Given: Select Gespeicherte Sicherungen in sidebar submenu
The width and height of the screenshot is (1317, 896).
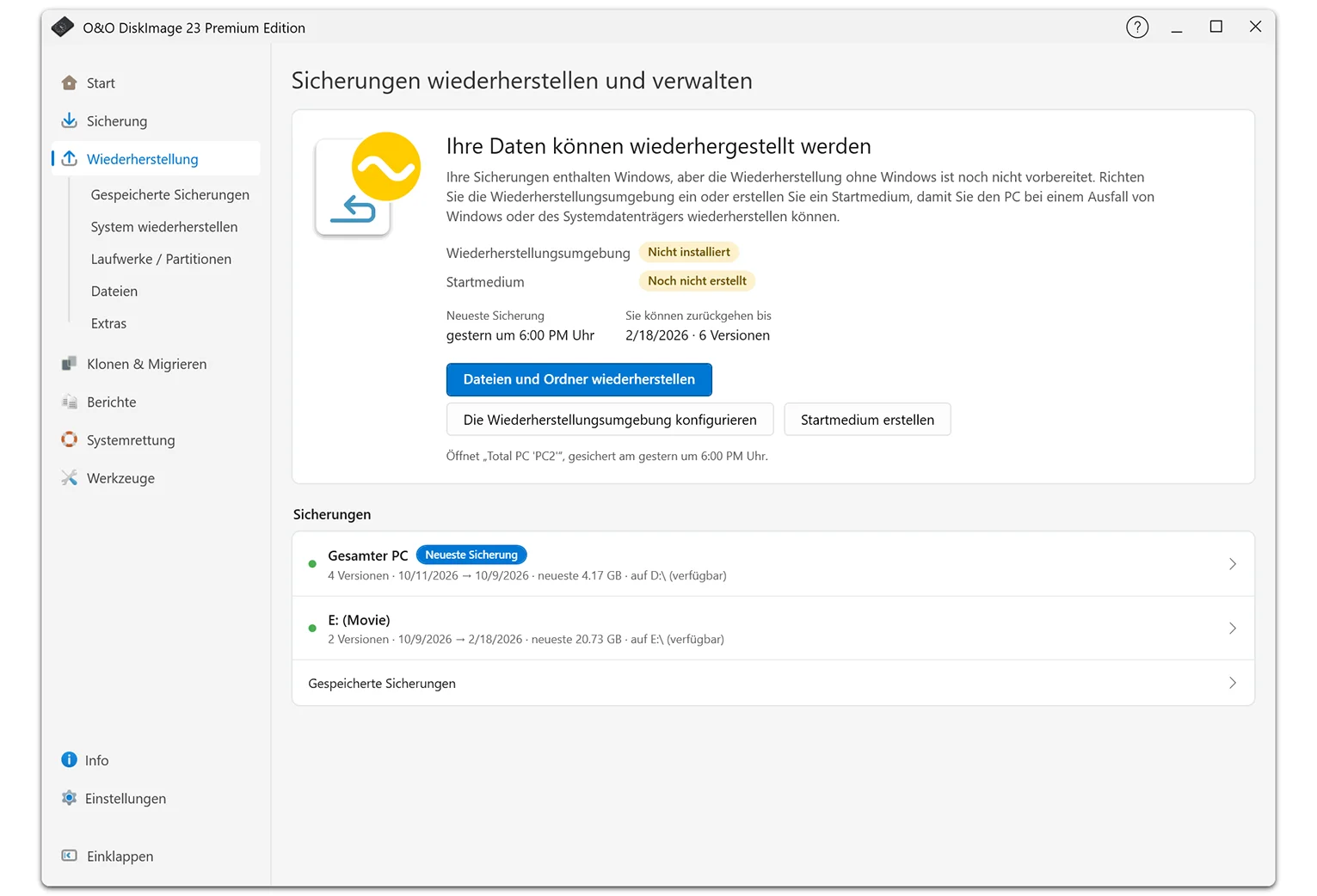Looking at the screenshot, I should [x=170, y=194].
